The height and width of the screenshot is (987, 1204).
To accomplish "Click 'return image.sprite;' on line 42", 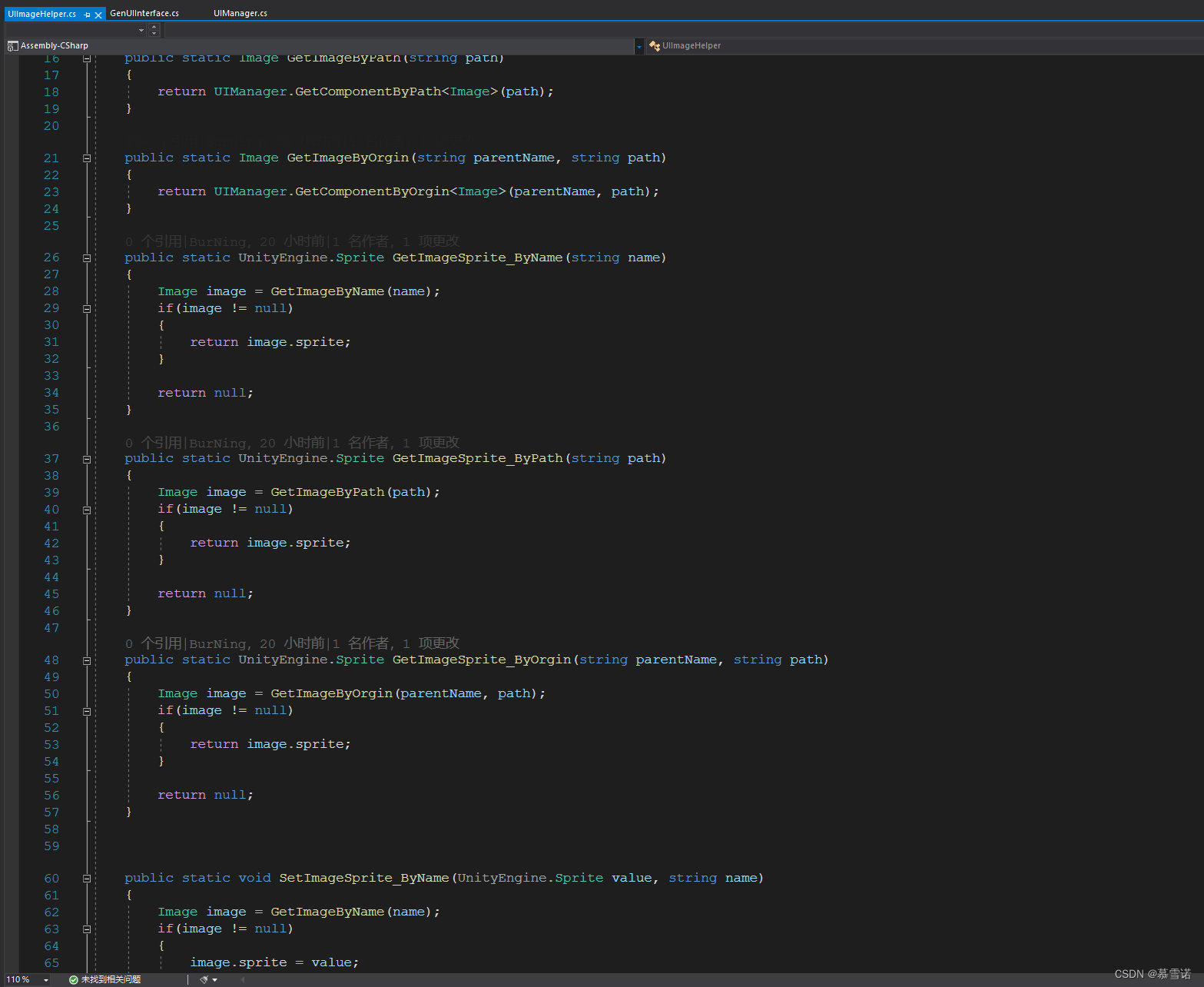I will coord(270,543).
